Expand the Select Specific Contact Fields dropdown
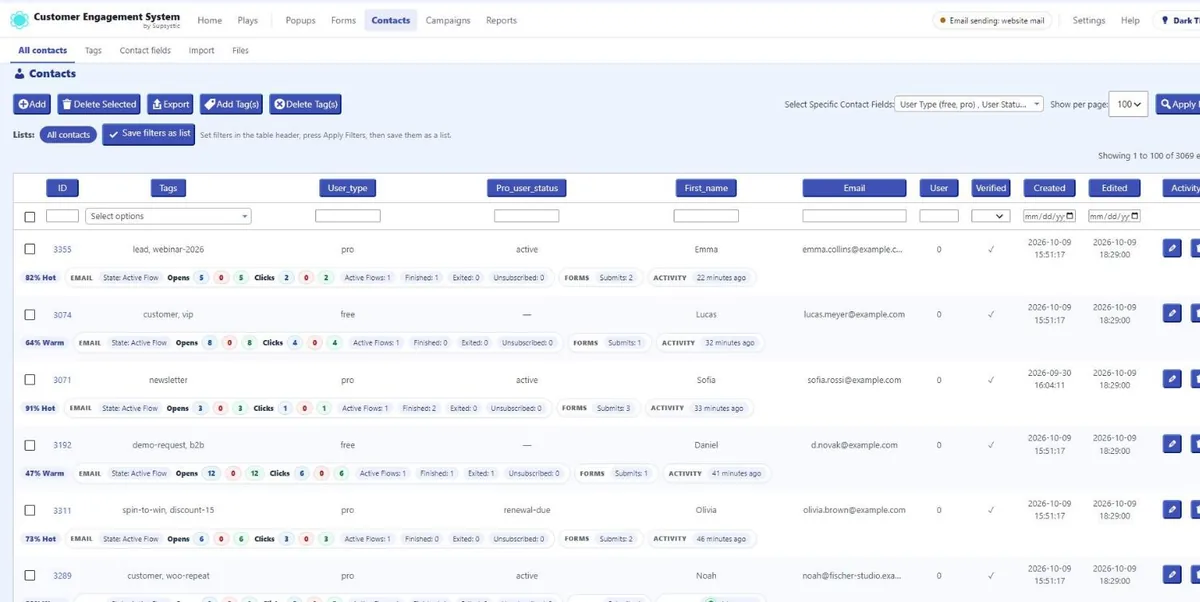Viewport: 1200px width, 602px height. (969, 104)
